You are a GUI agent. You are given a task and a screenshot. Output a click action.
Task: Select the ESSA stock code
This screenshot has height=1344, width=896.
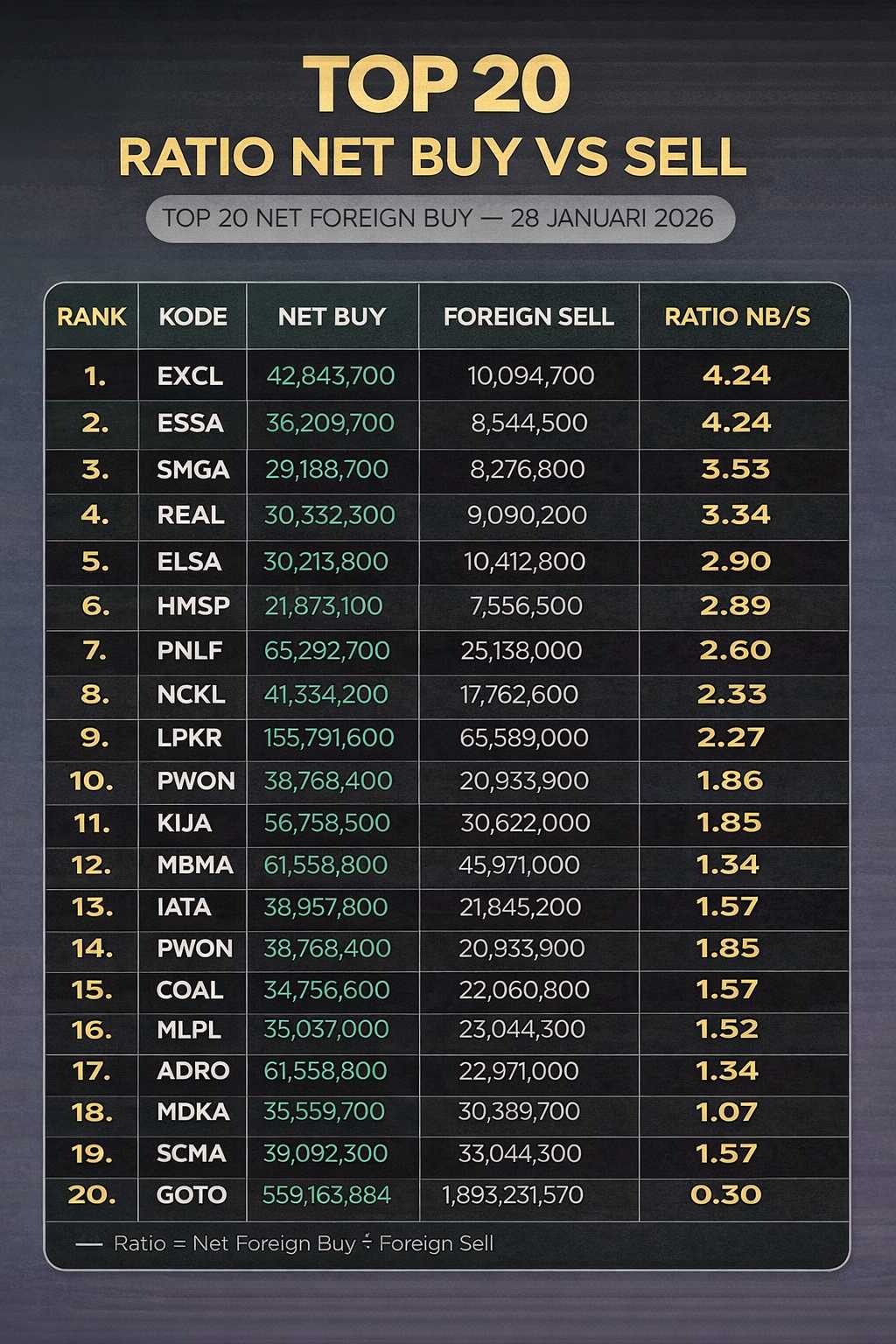(190, 423)
